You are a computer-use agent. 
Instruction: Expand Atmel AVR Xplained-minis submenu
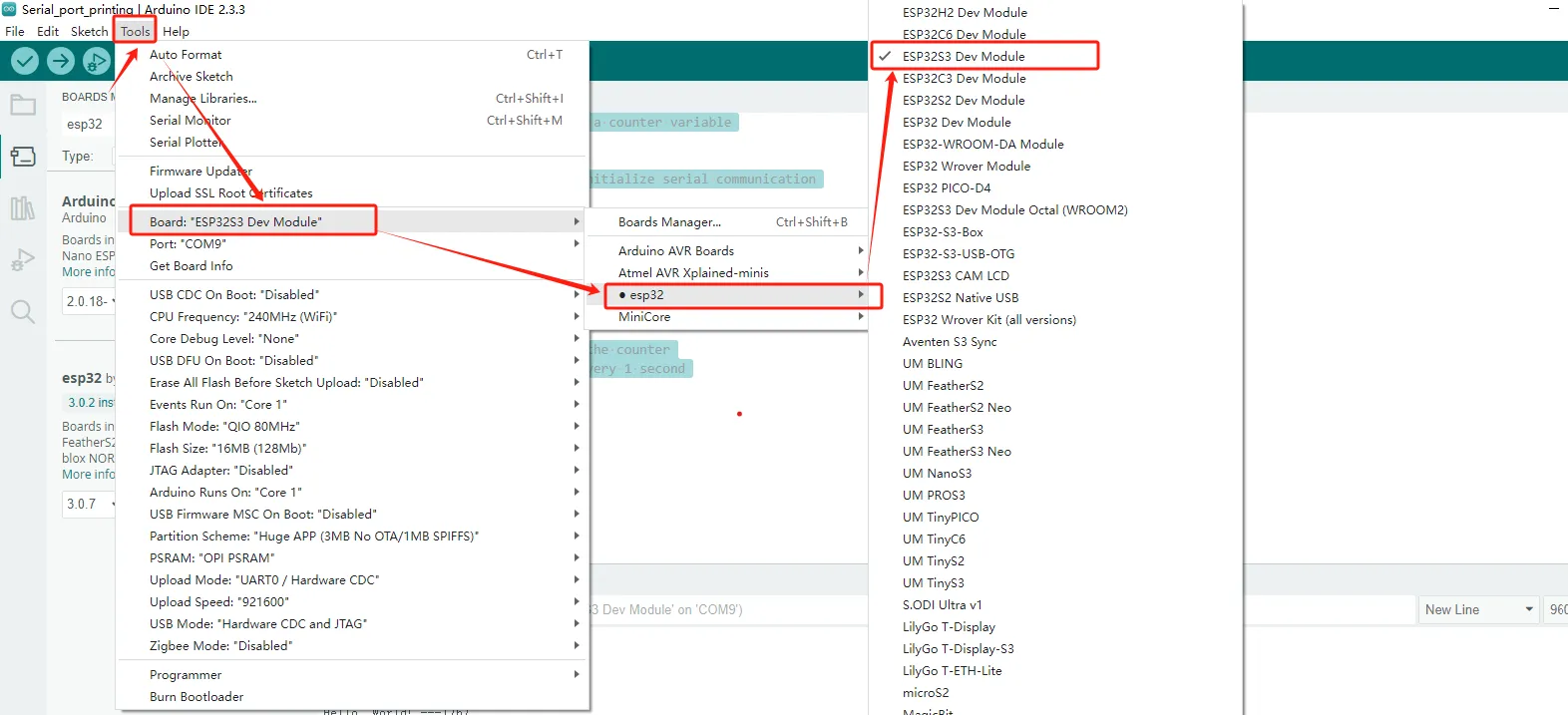[727, 273]
